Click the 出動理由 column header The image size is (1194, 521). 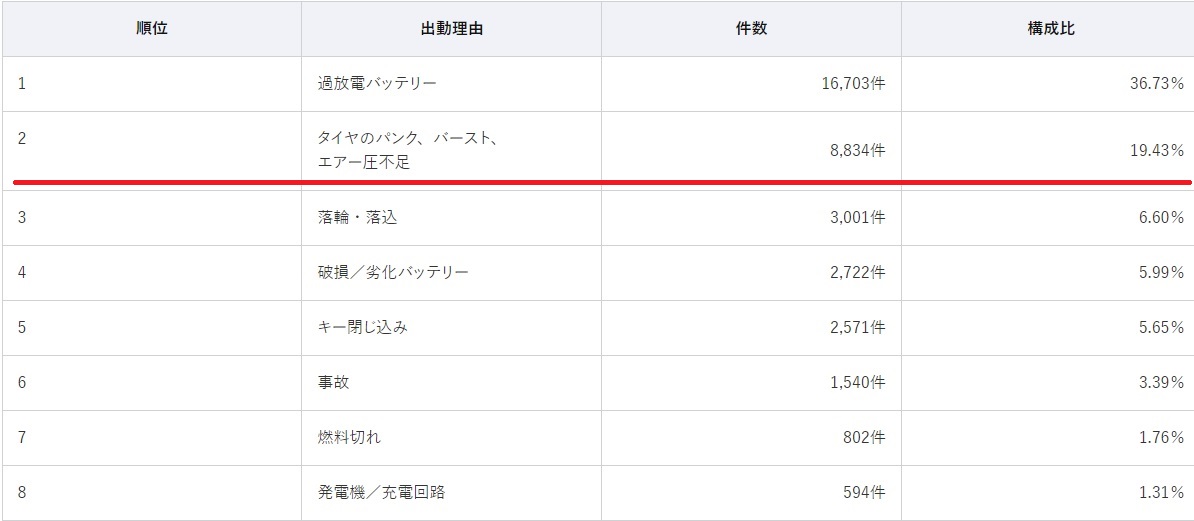451,29
